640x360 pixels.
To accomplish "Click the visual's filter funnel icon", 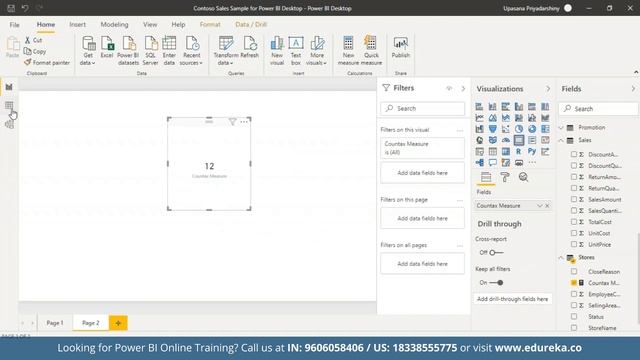I will click(232, 122).
